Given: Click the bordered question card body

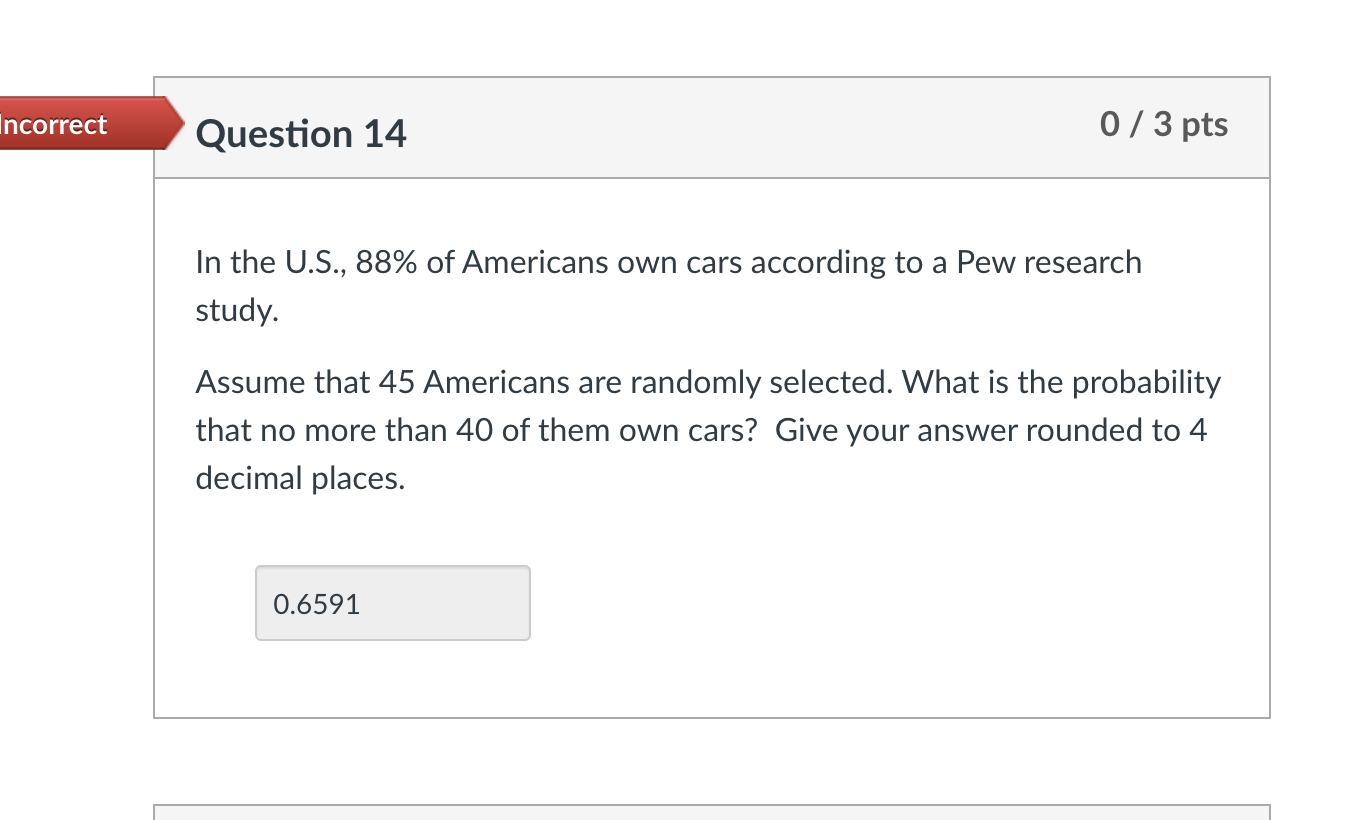Looking at the screenshot, I should 712,450.
